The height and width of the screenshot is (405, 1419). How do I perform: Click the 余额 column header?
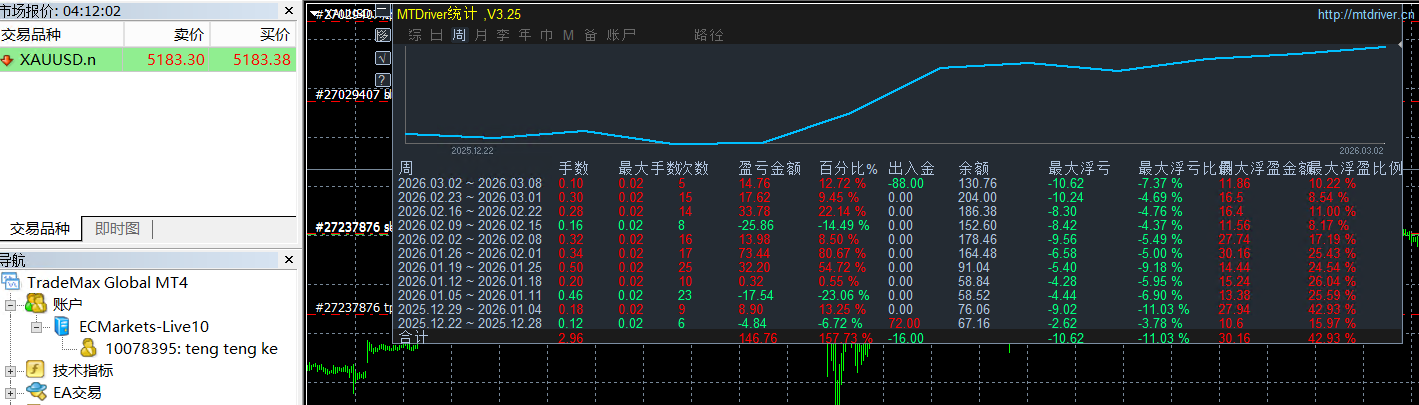973,168
